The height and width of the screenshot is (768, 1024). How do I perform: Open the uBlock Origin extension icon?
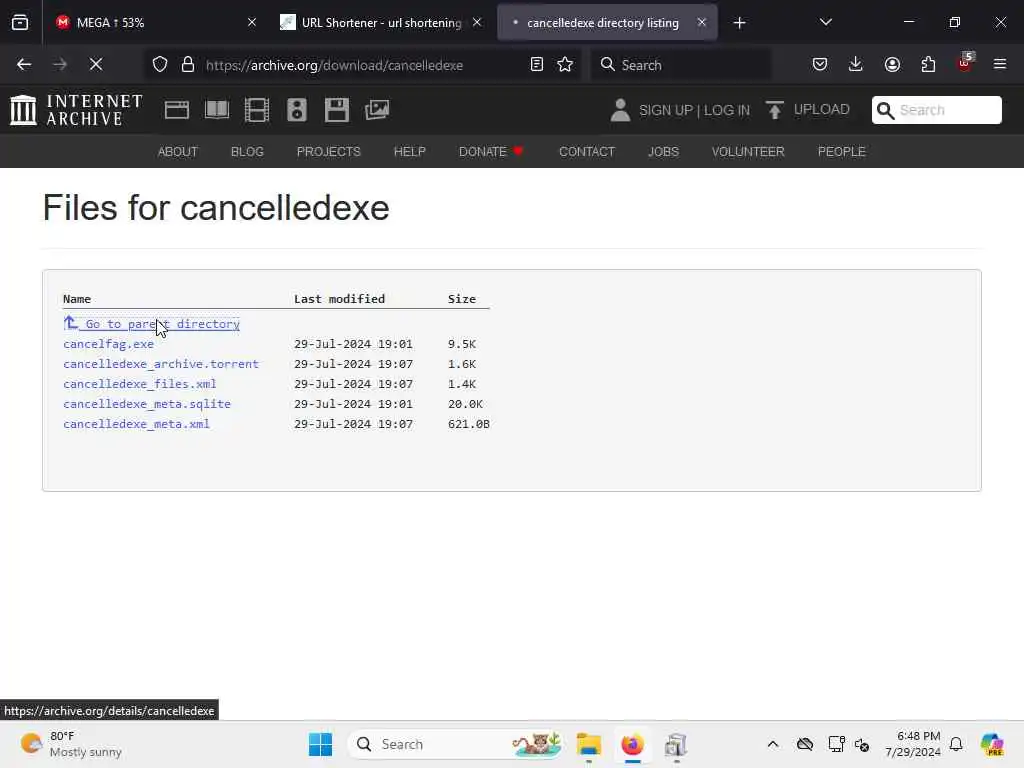965,63
